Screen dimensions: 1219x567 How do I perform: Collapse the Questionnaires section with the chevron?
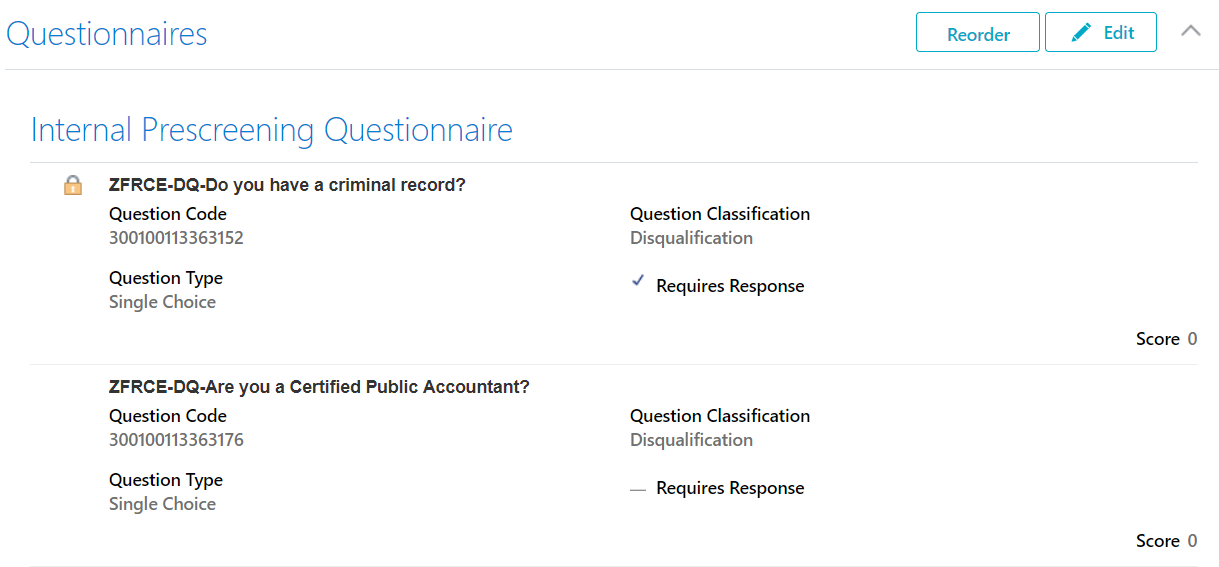(1190, 31)
